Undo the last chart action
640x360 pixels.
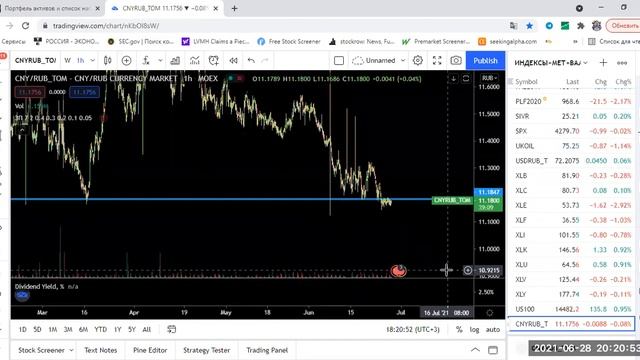click(x=251, y=60)
